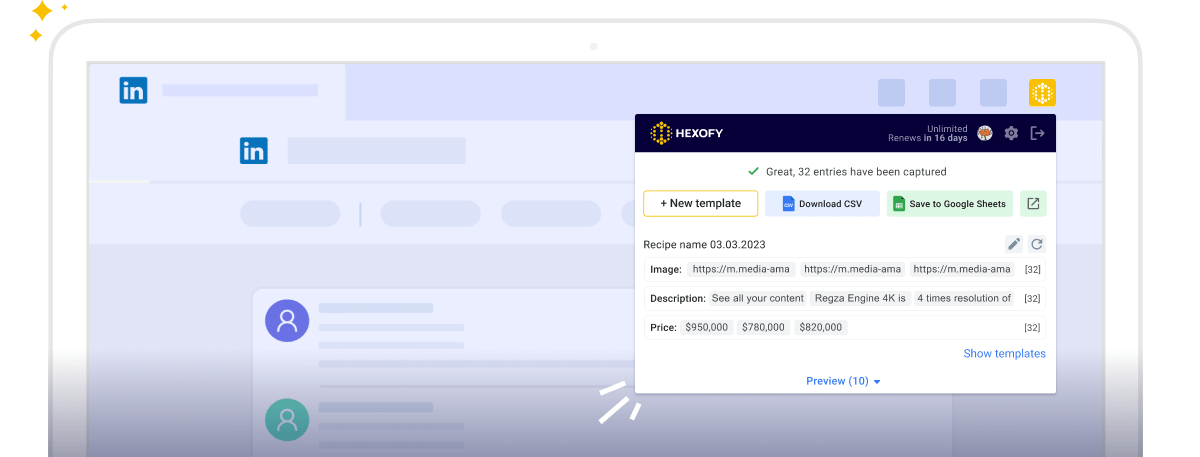Viewport: 1200px width, 457px height.
Task: Click the + New template button
Action: pyautogui.click(x=700, y=204)
